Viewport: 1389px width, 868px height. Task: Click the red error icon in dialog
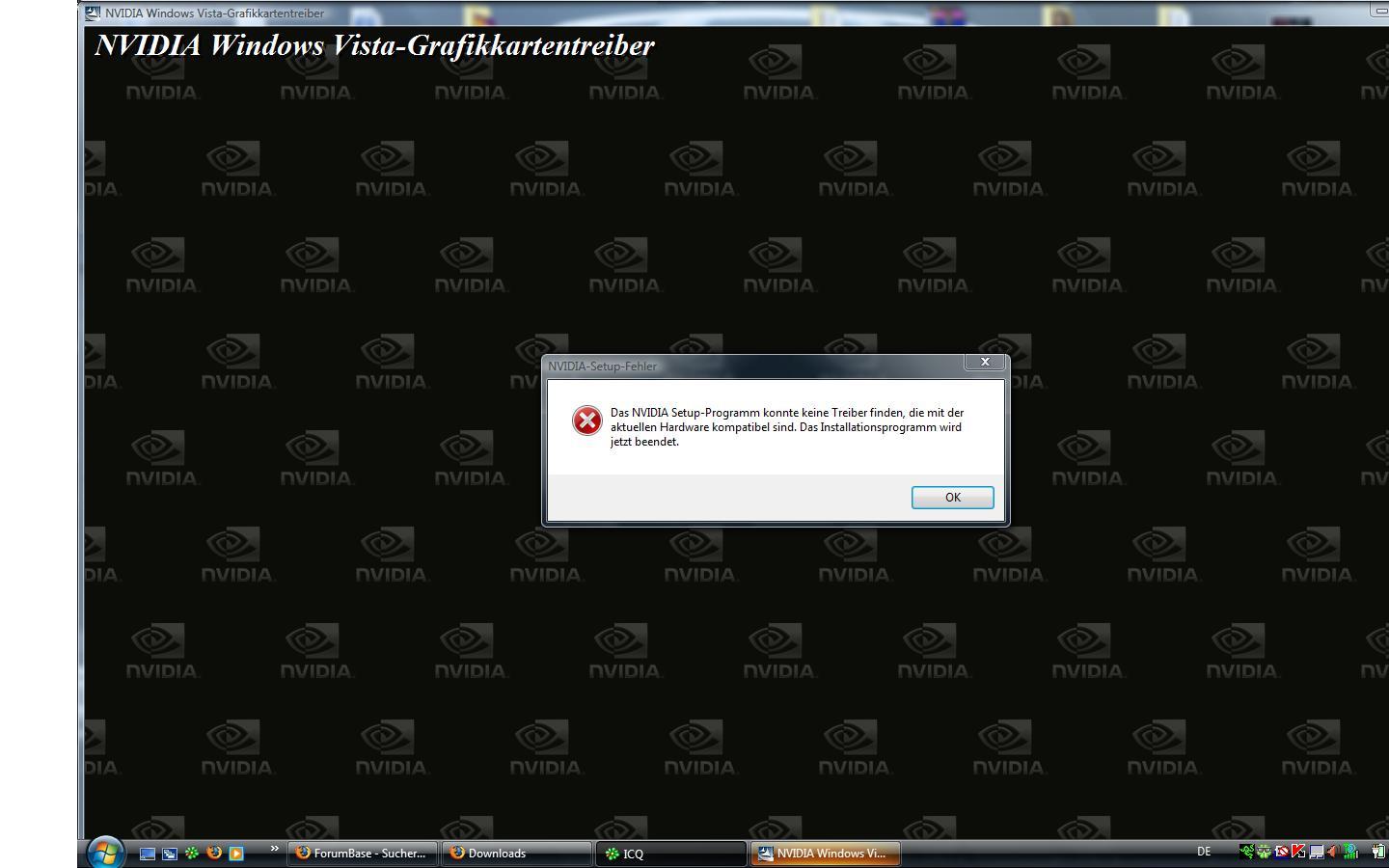[586, 420]
